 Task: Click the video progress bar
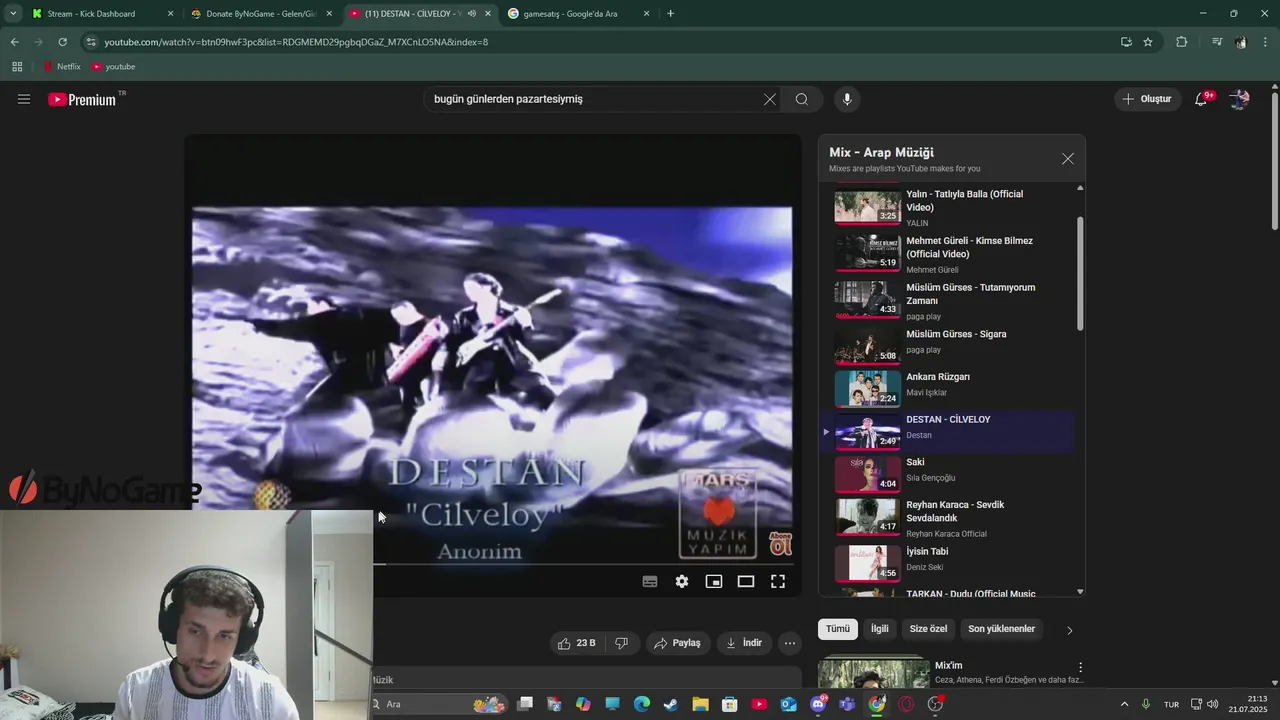coord(583,564)
